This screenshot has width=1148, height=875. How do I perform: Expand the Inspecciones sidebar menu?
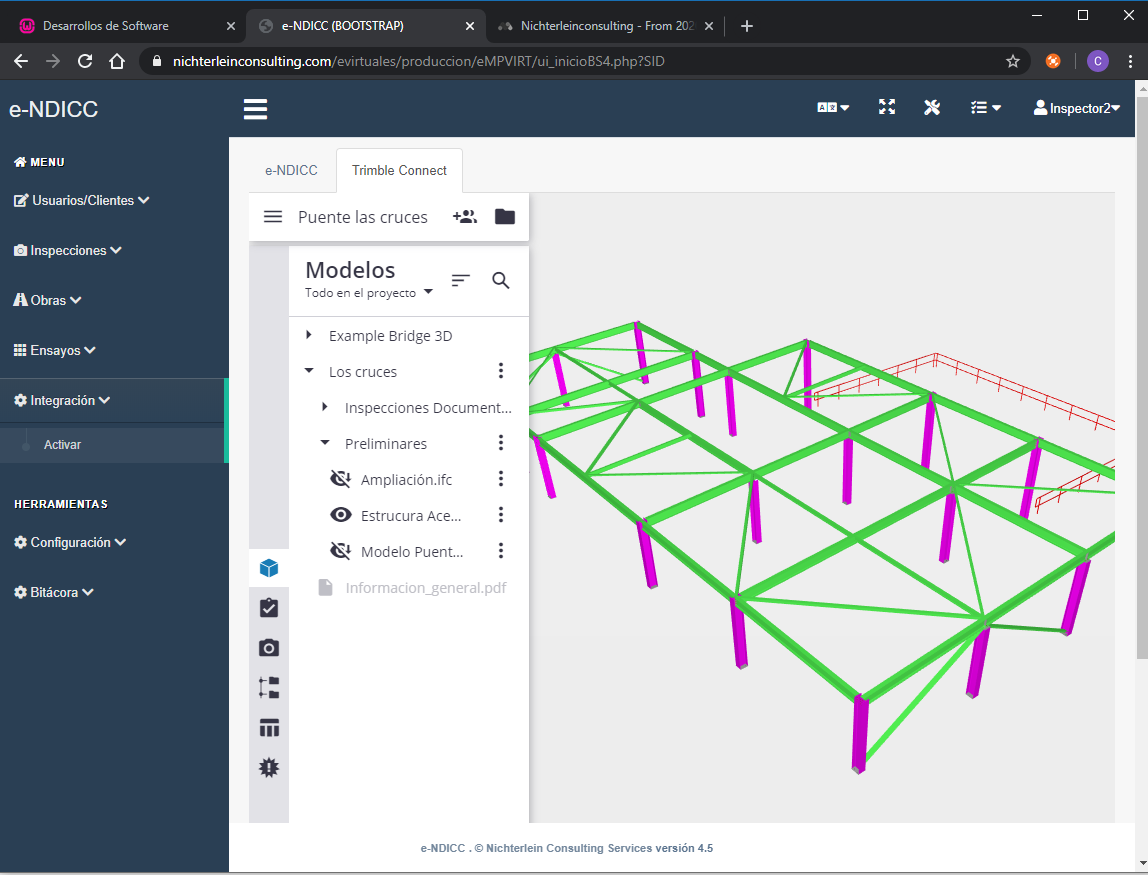(x=68, y=251)
